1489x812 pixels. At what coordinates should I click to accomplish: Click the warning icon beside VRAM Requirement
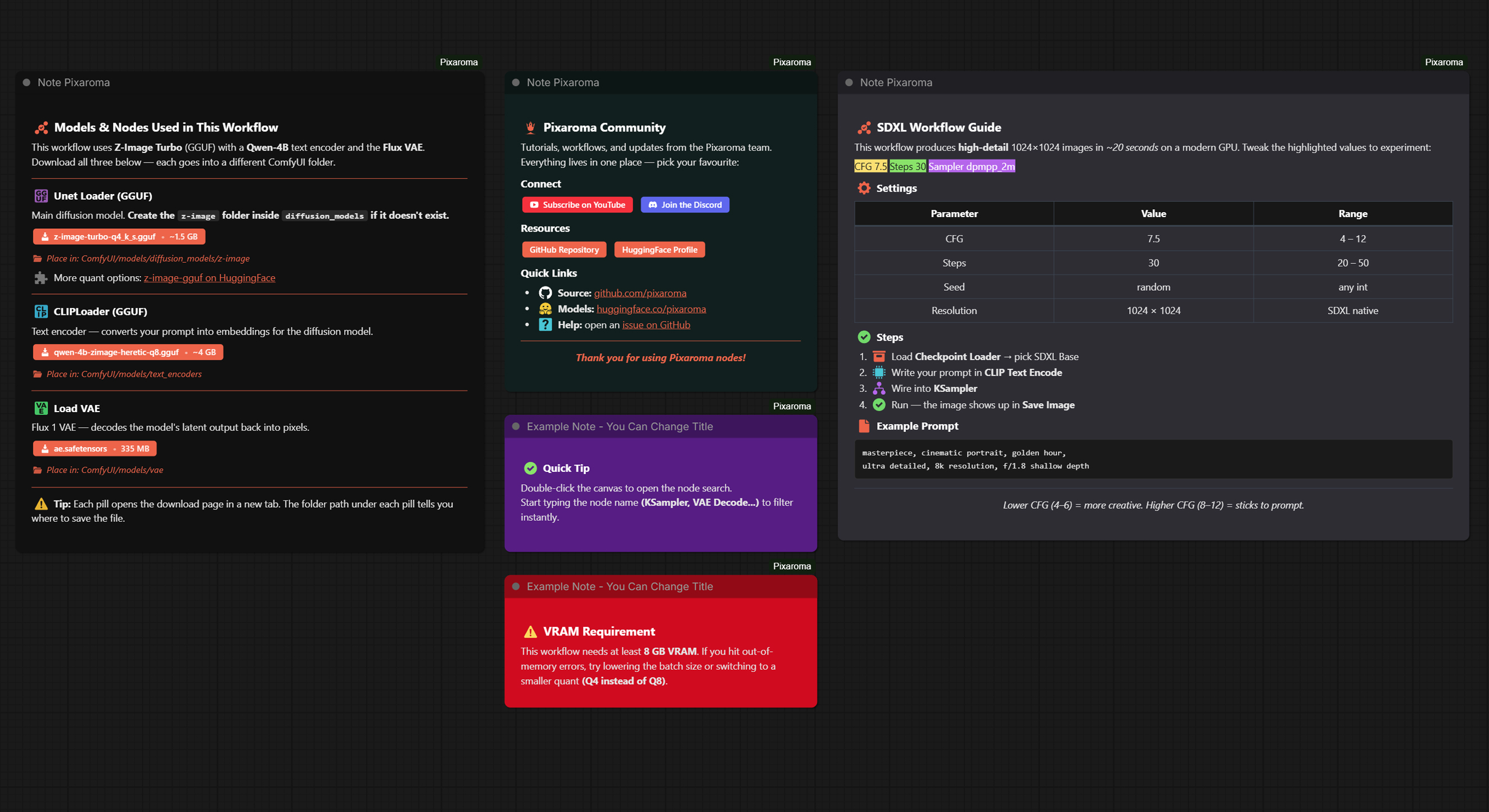point(530,631)
